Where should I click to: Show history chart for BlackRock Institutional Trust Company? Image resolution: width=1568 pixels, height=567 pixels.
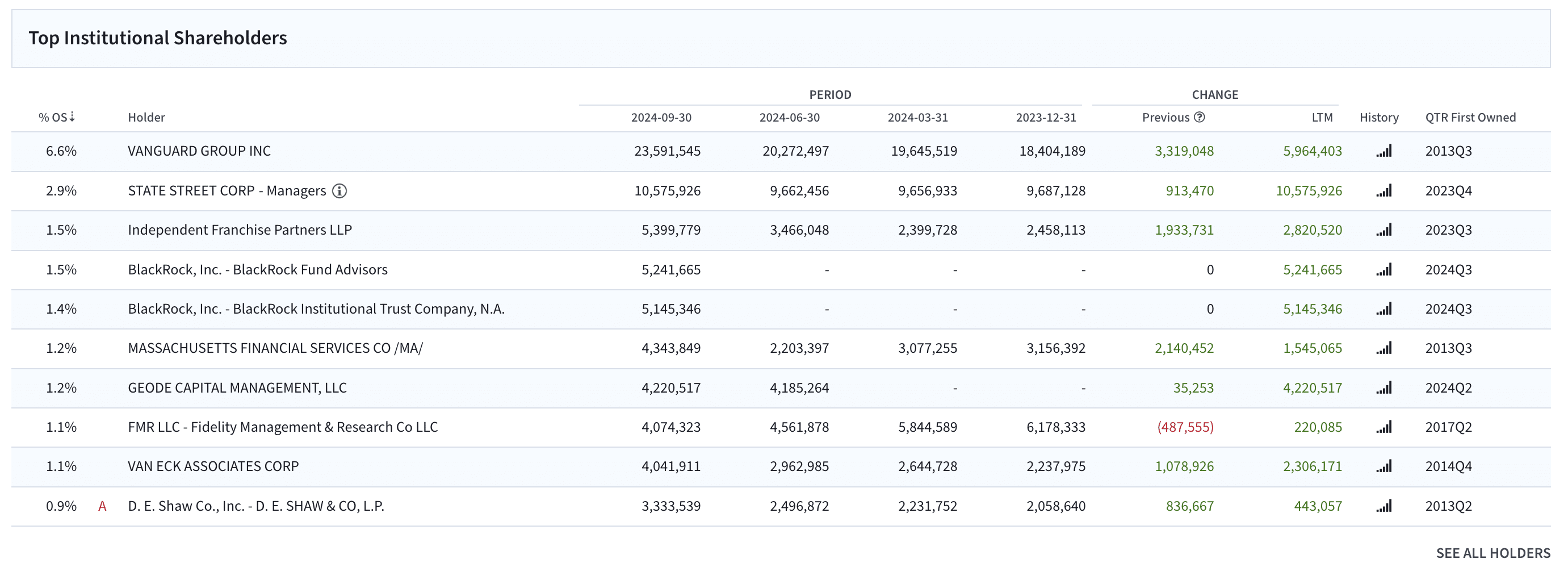(x=1383, y=308)
